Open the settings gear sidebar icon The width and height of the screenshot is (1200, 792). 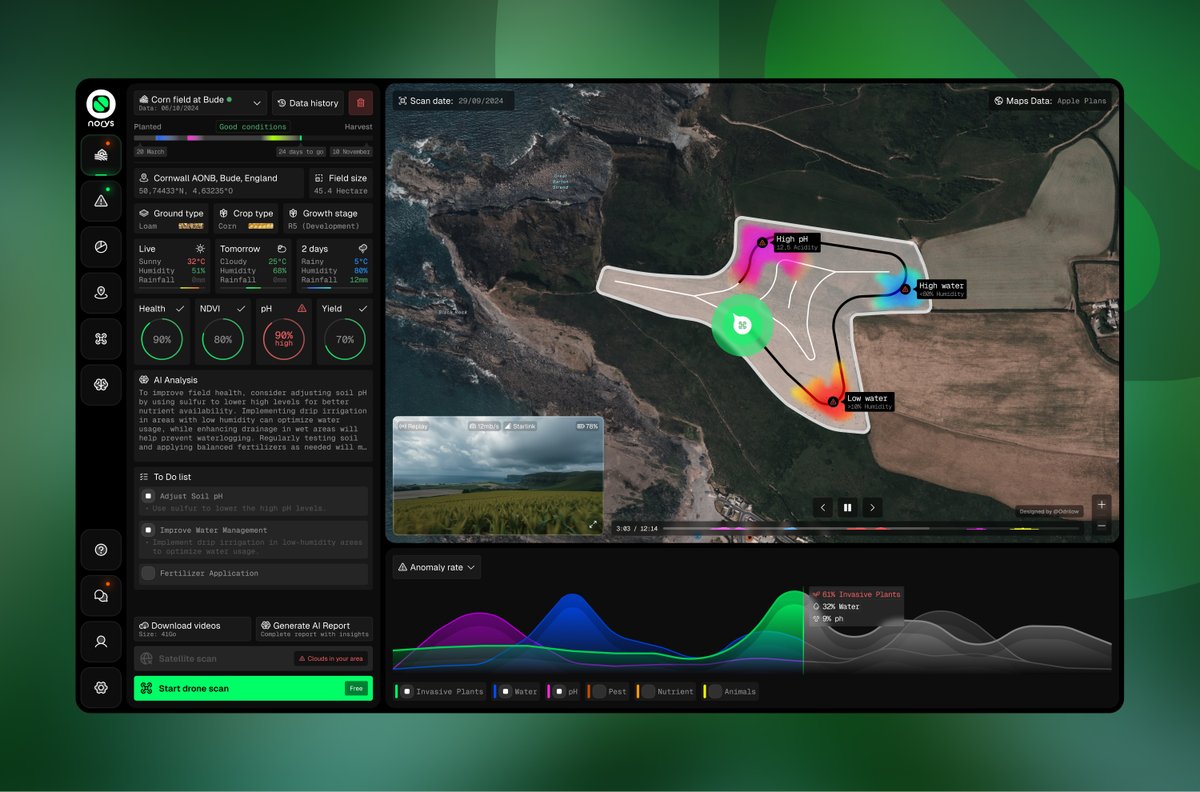(x=101, y=688)
